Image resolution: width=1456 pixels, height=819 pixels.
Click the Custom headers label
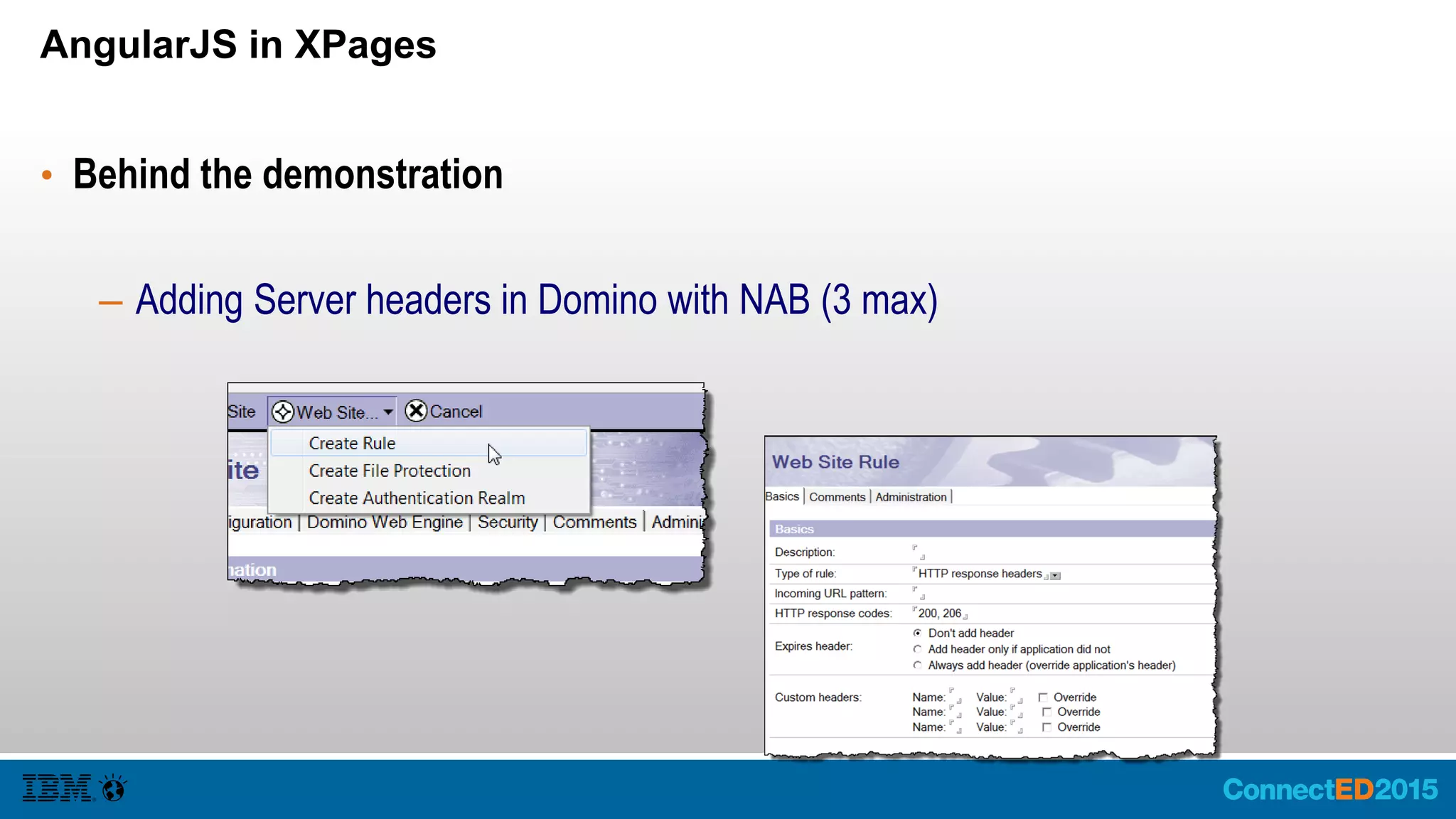coord(818,697)
